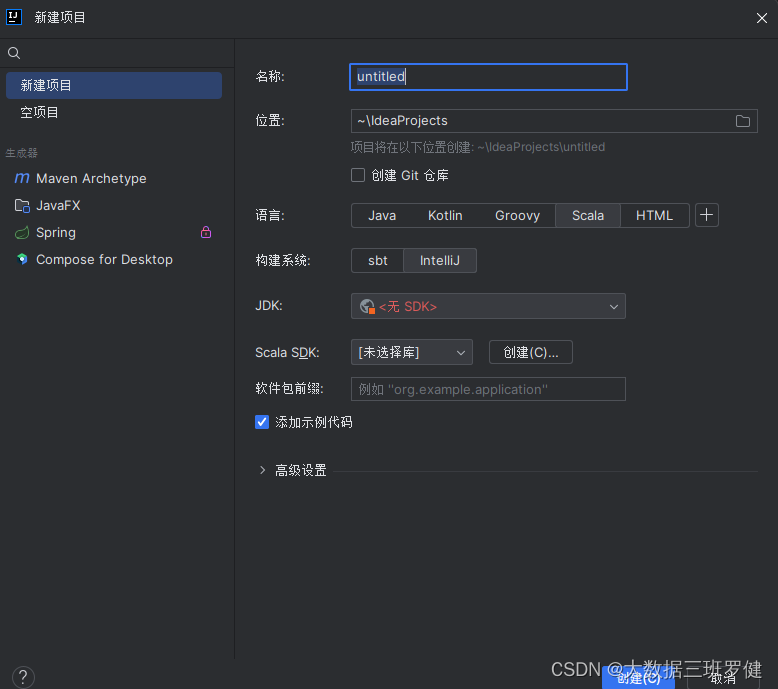This screenshot has width=778, height=689.
Task: Click the sidebar search field
Action: [x=117, y=53]
